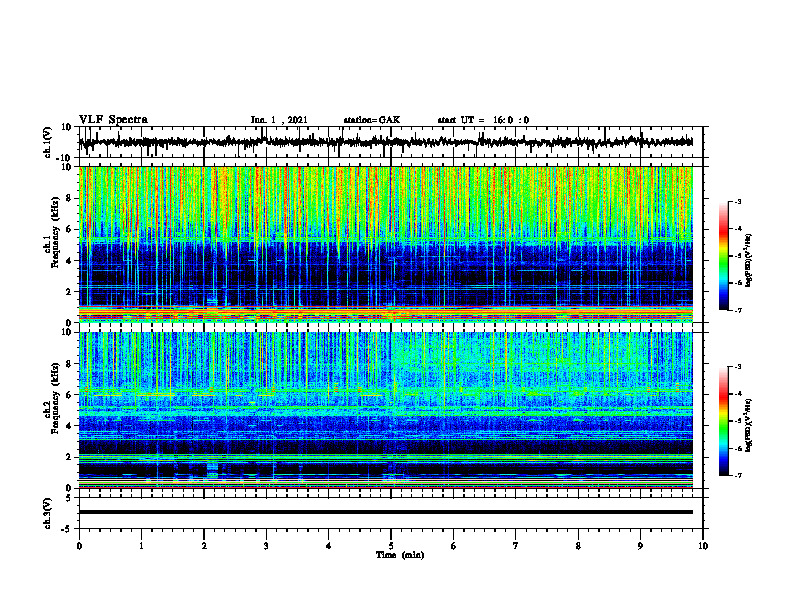Click the "ch.3(V)" axis label
Viewport: 792px width, 612px height.
[48, 513]
